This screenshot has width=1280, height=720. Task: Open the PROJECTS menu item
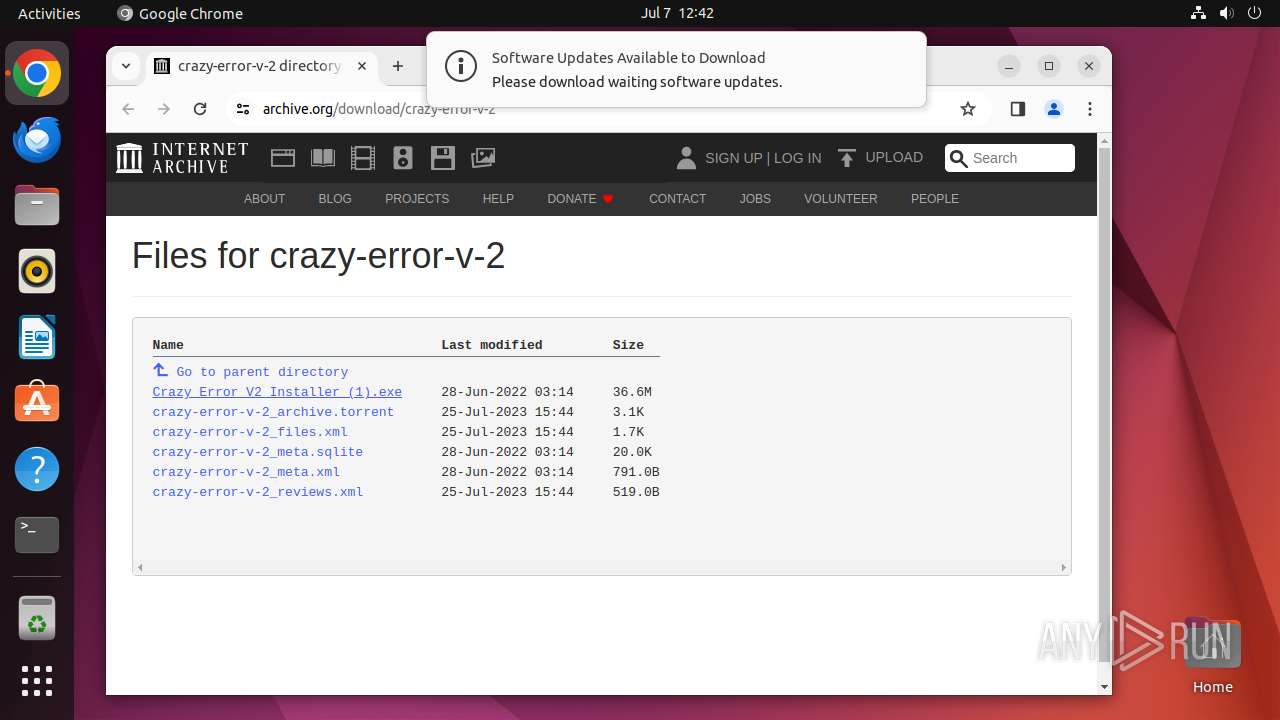tap(417, 199)
